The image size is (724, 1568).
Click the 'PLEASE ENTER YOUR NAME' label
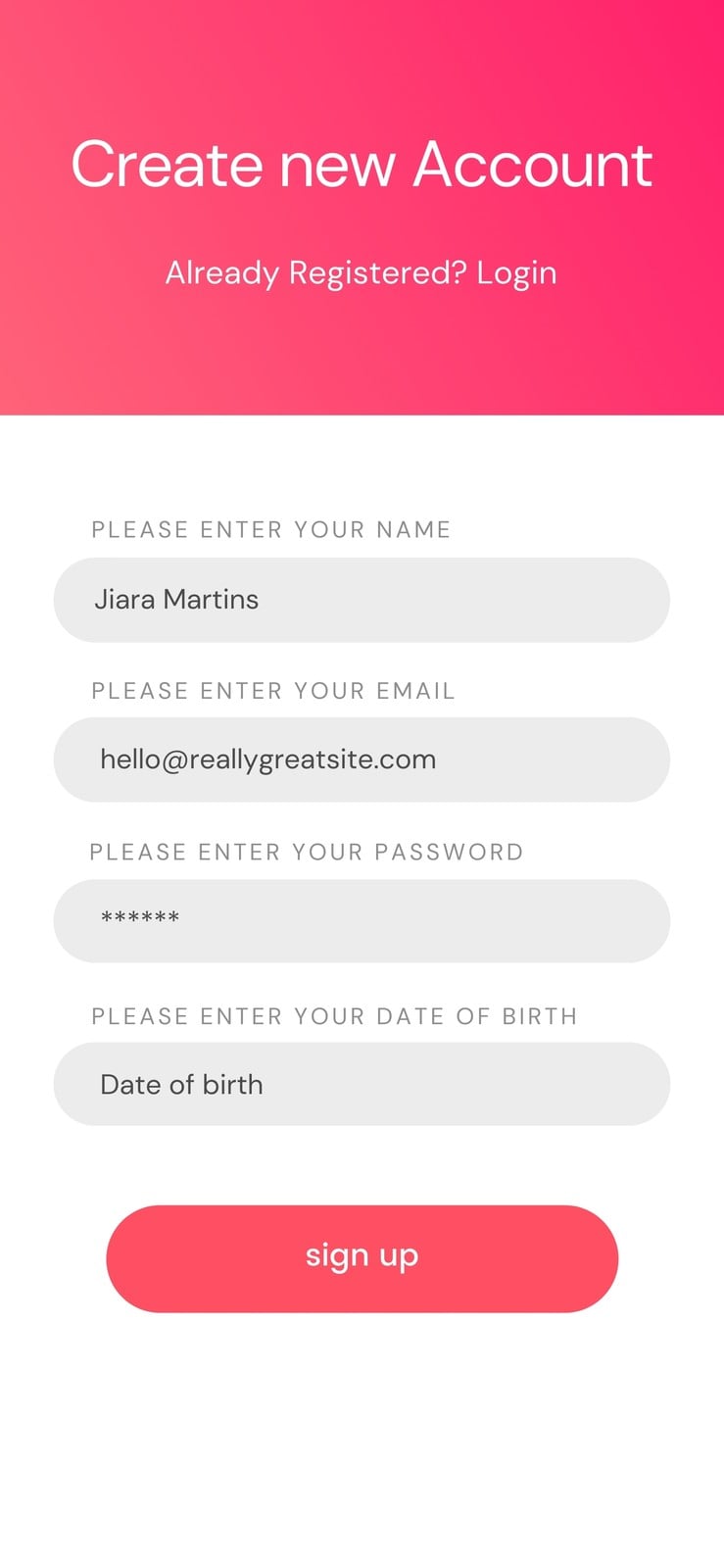click(x=271, y=530)
